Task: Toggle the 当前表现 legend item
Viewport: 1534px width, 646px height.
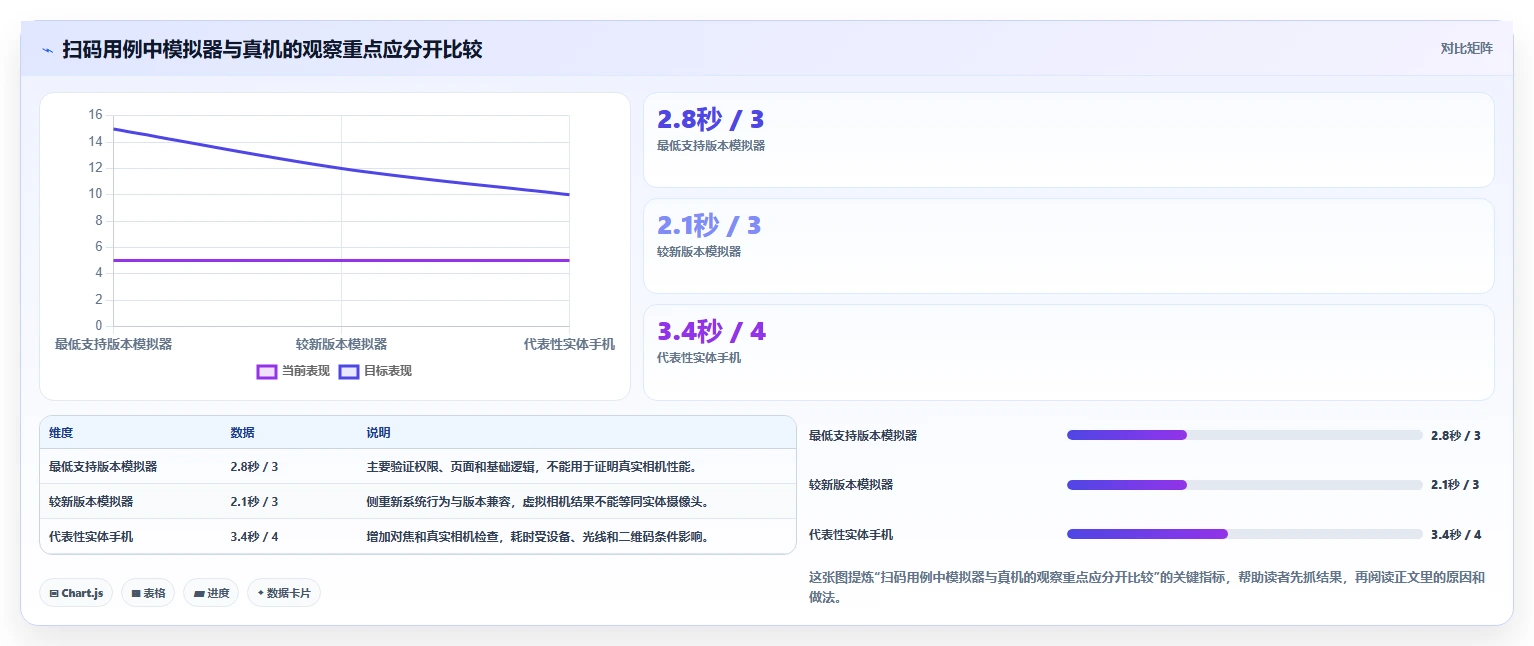Action: [293, 371]
